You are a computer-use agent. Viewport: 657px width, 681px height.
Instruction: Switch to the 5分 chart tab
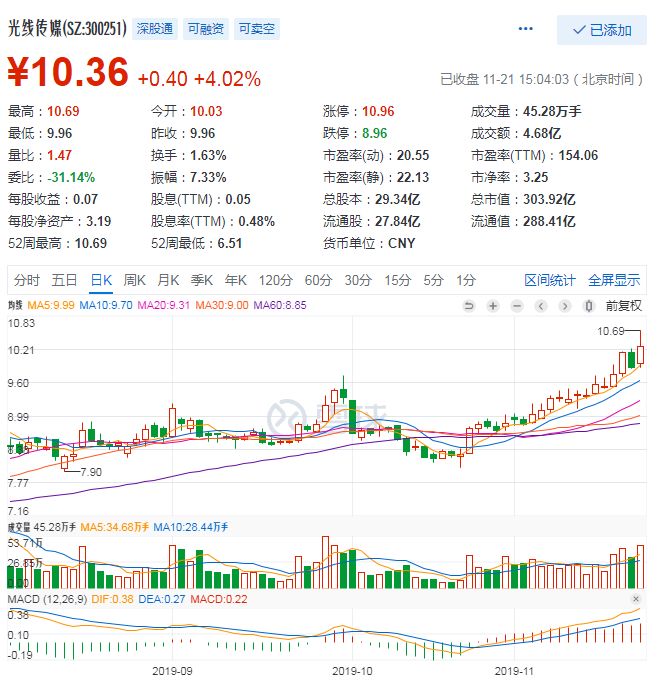[433, 280]
